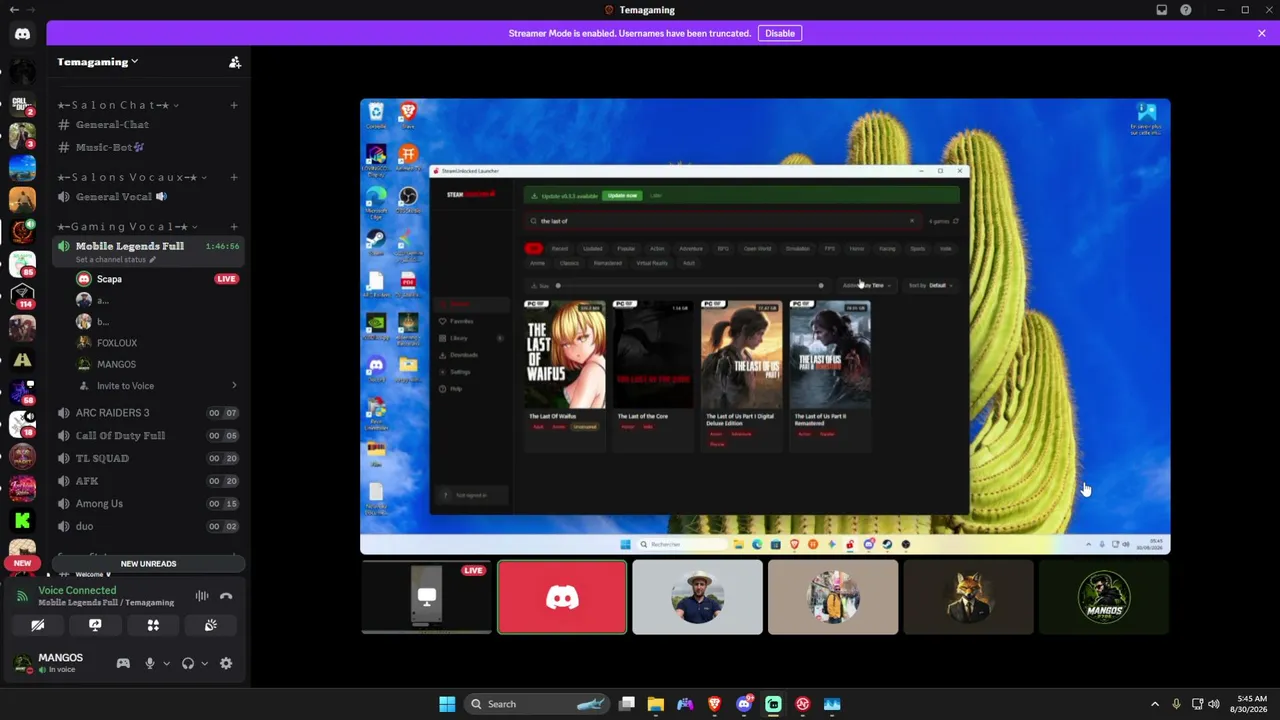Open Discord home direct messages icon

22,34
